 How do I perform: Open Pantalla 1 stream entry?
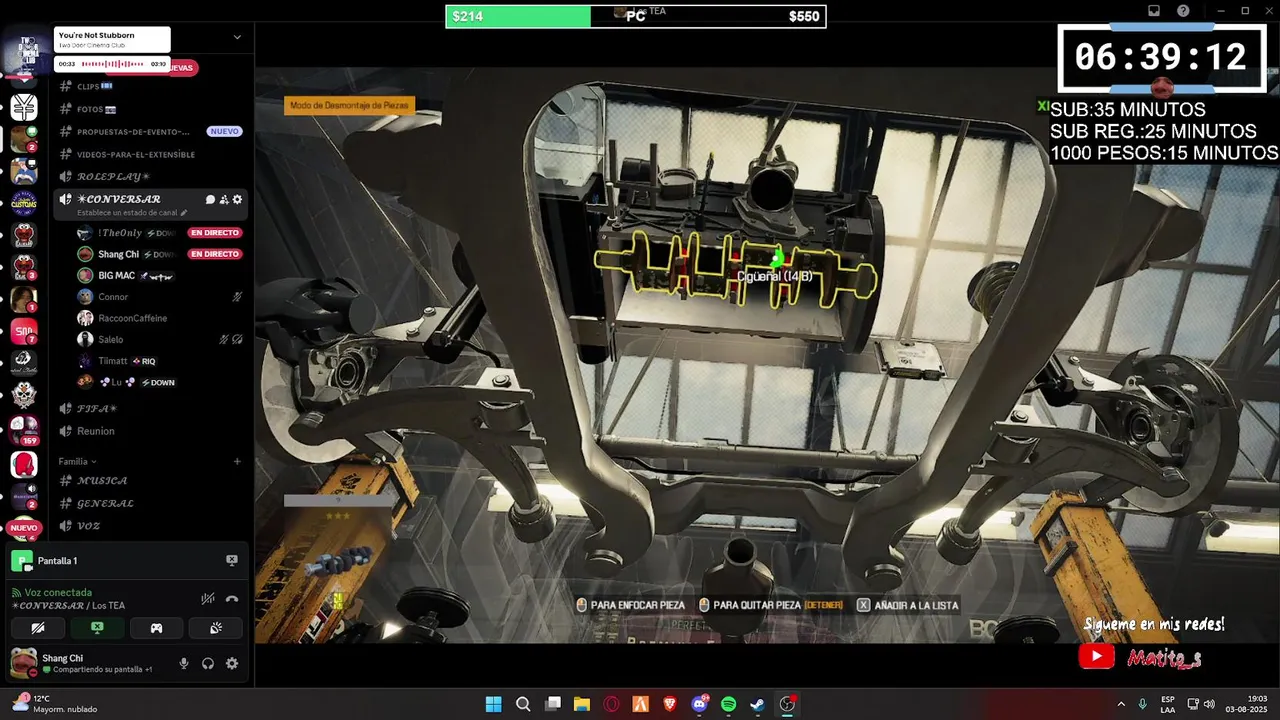(x=125, y=561)
